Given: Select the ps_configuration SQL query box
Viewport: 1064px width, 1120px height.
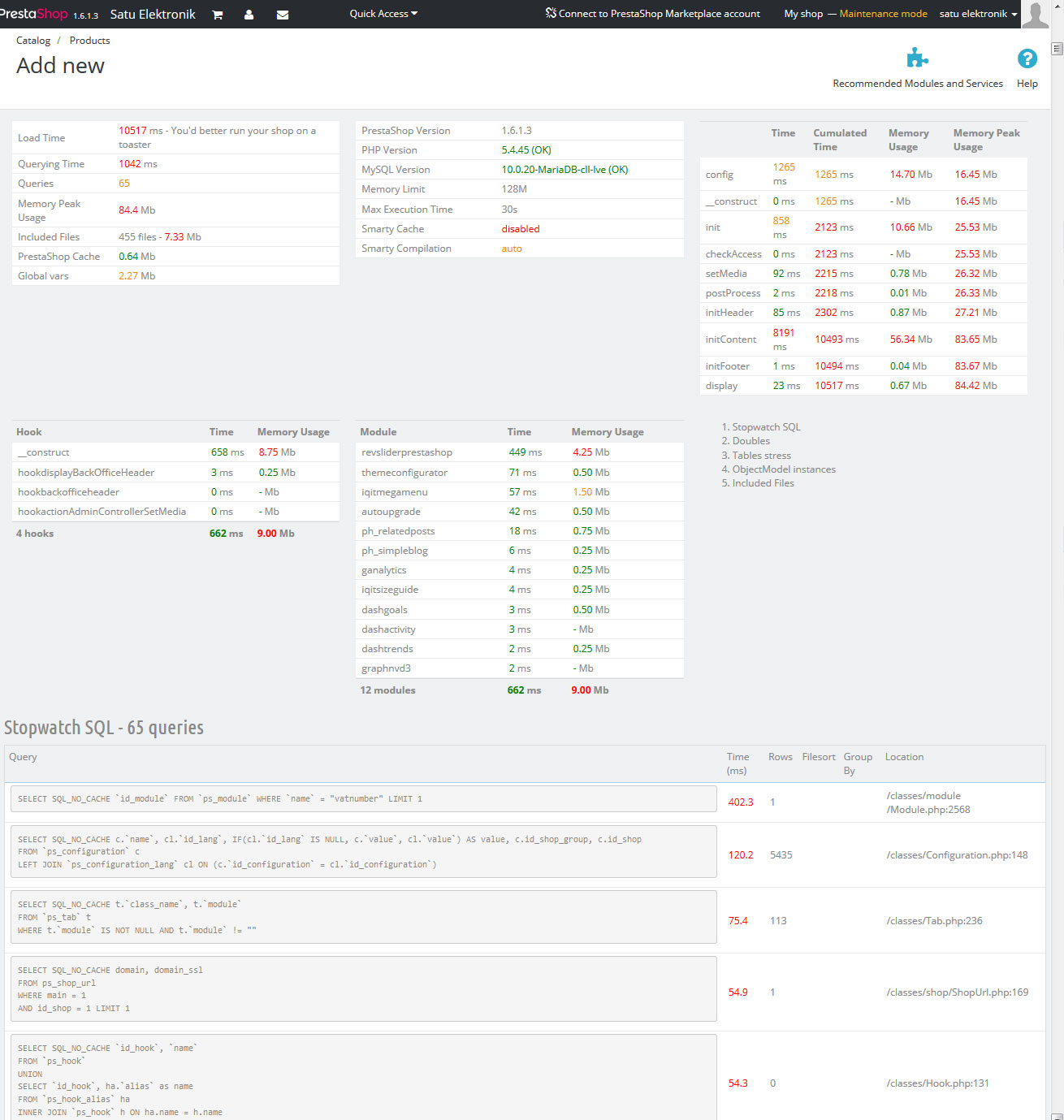Looking at the screenshot, I should tap(364, 852).
